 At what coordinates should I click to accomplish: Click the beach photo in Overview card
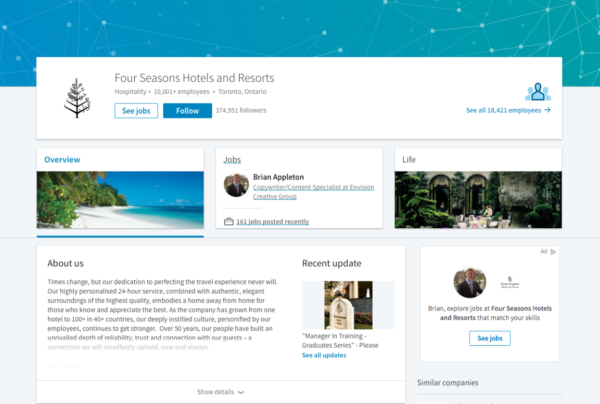tap(120, 200)
